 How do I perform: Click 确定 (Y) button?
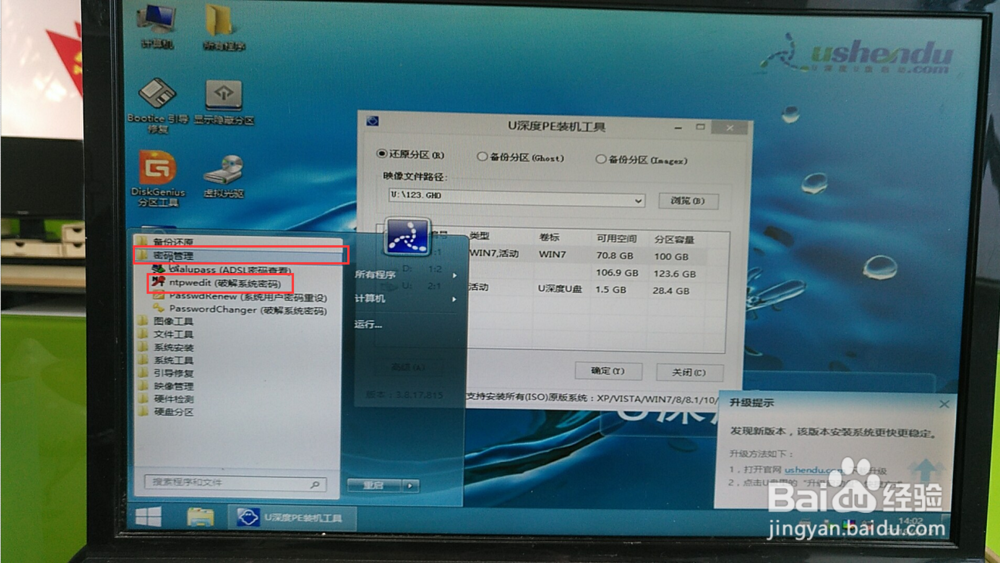coord(608,371)
